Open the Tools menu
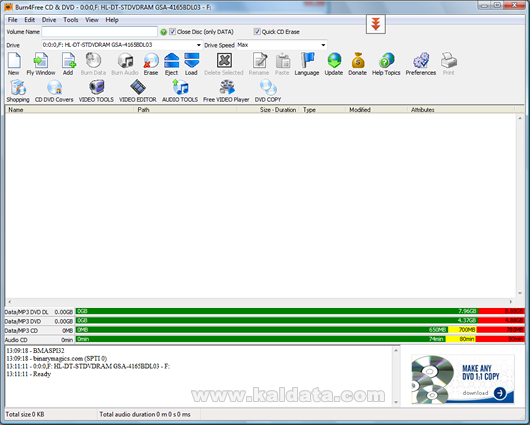The height and width of the screenshot is (425, 530). coord(71,20)
